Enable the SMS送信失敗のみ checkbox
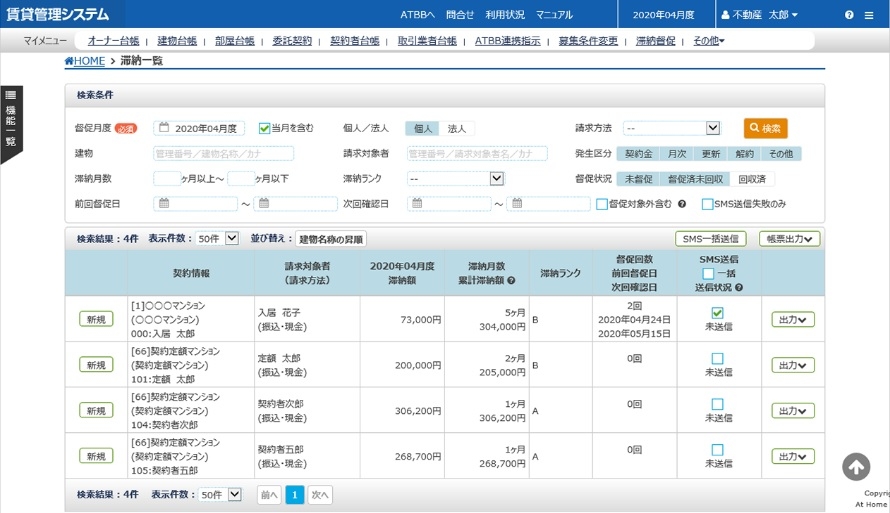 [707, 204]
